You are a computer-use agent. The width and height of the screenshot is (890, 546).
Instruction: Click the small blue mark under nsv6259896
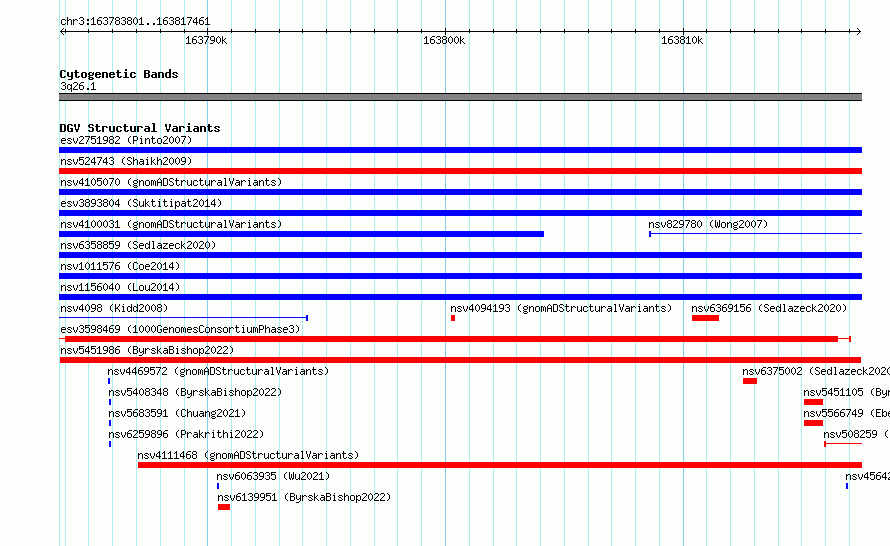click(110, 444)
